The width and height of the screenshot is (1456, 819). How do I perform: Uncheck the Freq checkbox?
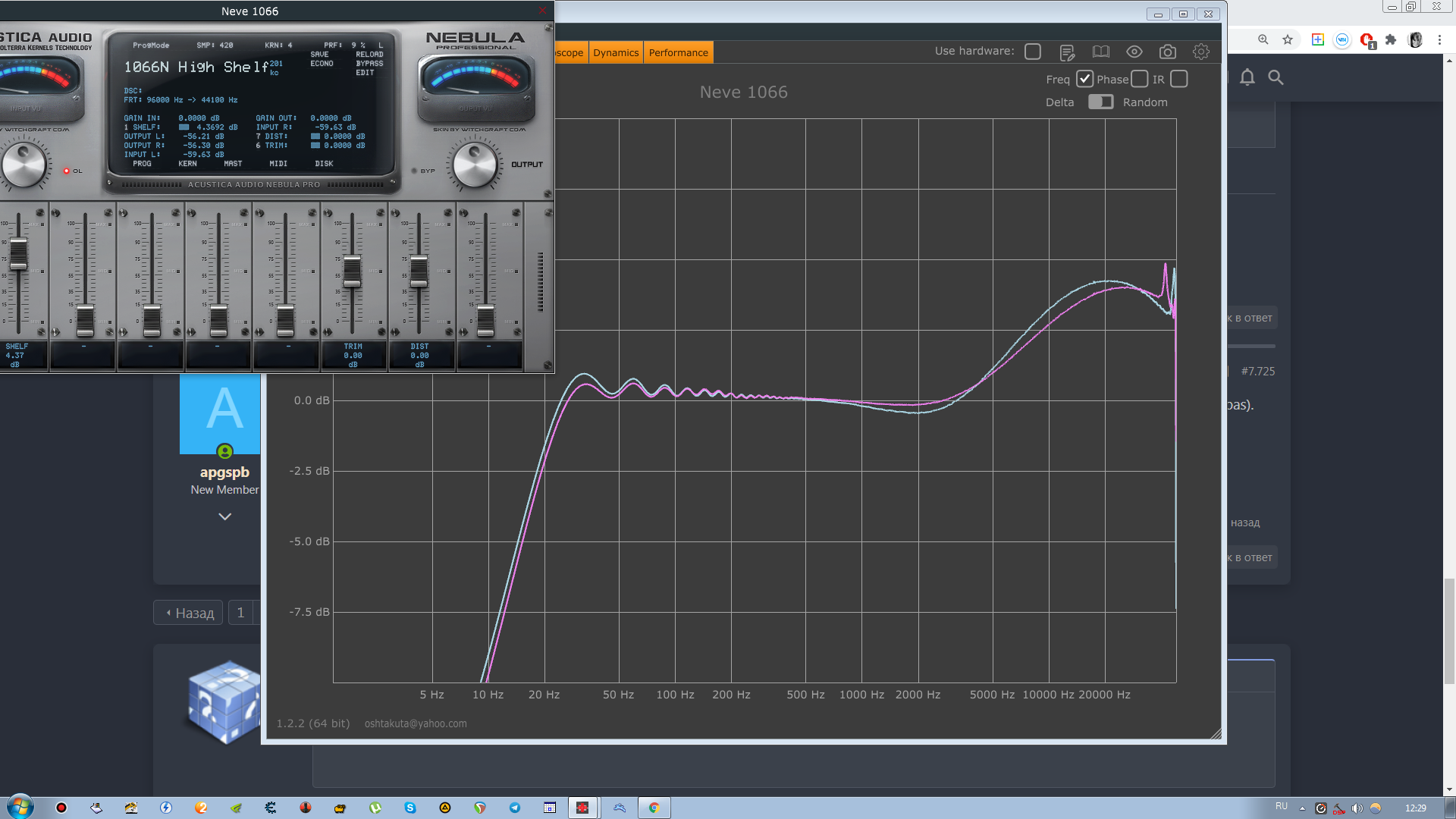pos(1085,79)
